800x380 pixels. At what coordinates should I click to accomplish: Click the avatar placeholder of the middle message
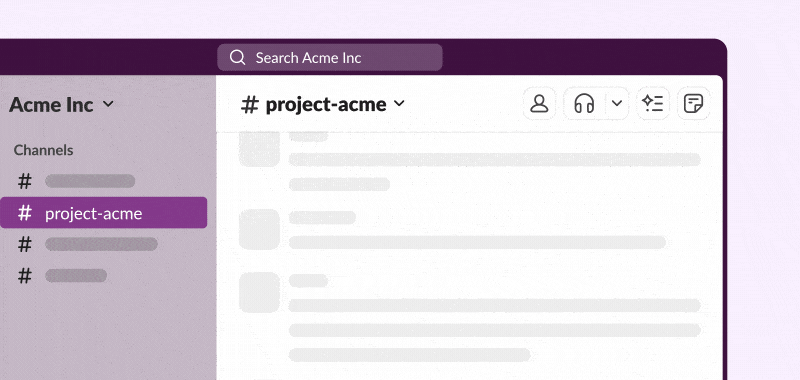coord(259,229)
